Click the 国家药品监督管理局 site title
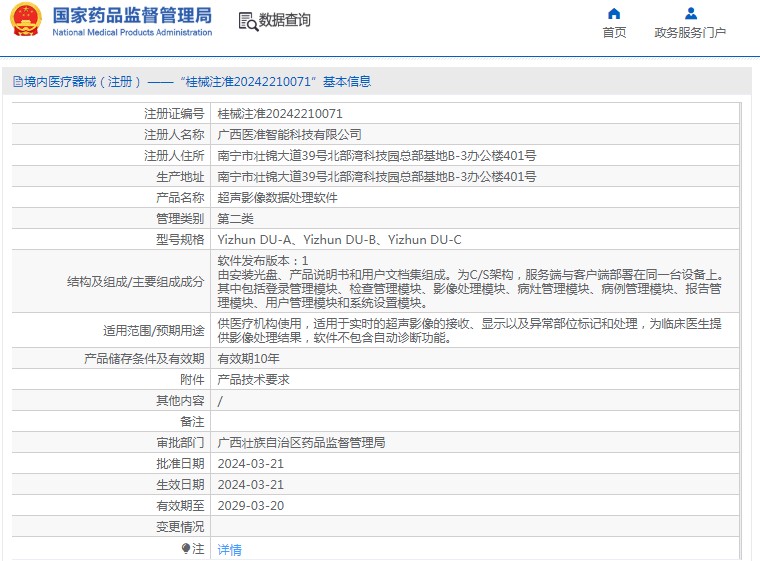The height and width of the screenshot is (561, 760). 132,15
